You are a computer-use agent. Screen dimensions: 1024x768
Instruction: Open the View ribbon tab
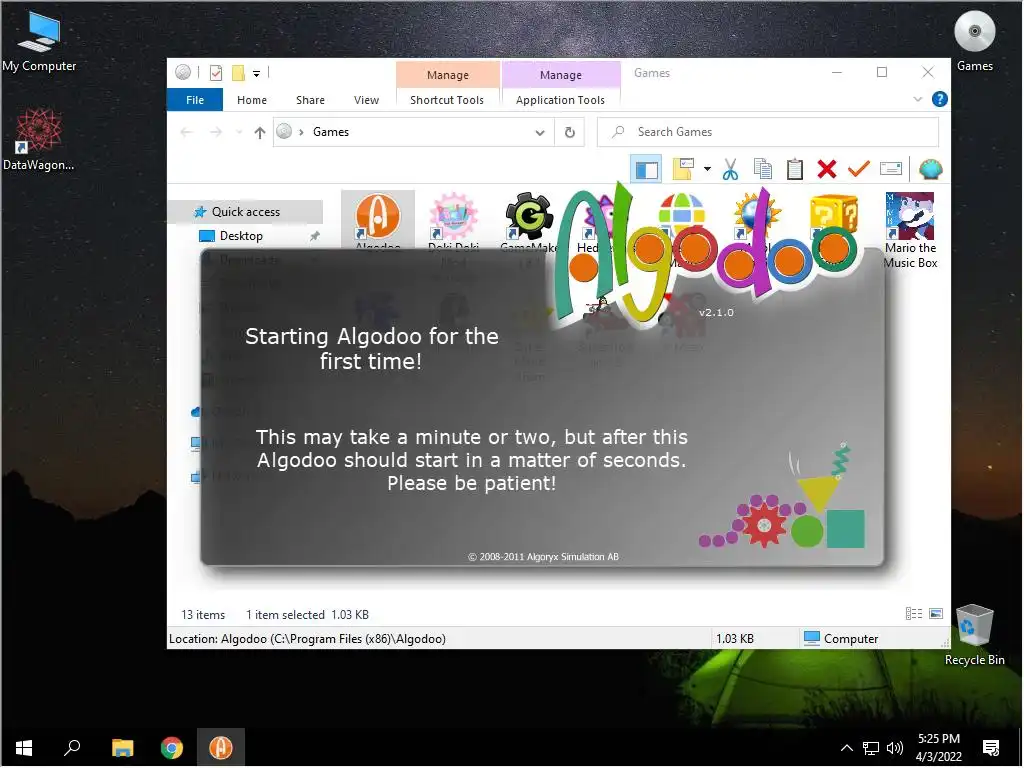[366, 100]
